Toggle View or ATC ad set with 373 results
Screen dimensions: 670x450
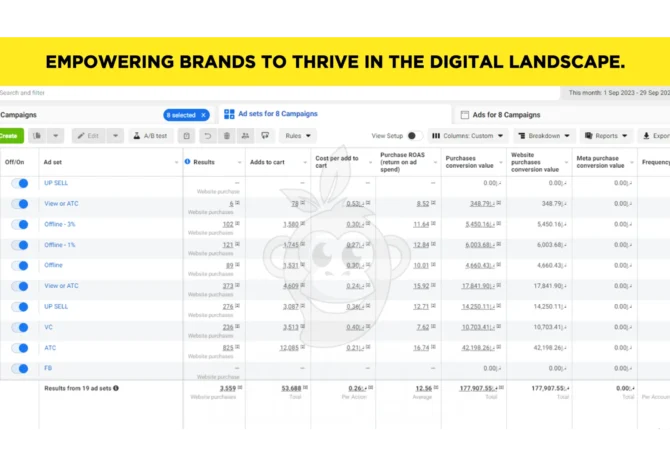pyautogui.click(x=20, y=286)
